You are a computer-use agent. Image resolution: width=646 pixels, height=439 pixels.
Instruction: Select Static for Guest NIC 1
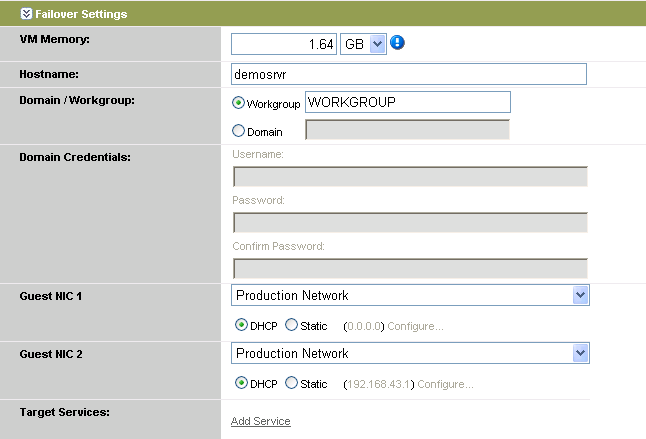point(291,325)
